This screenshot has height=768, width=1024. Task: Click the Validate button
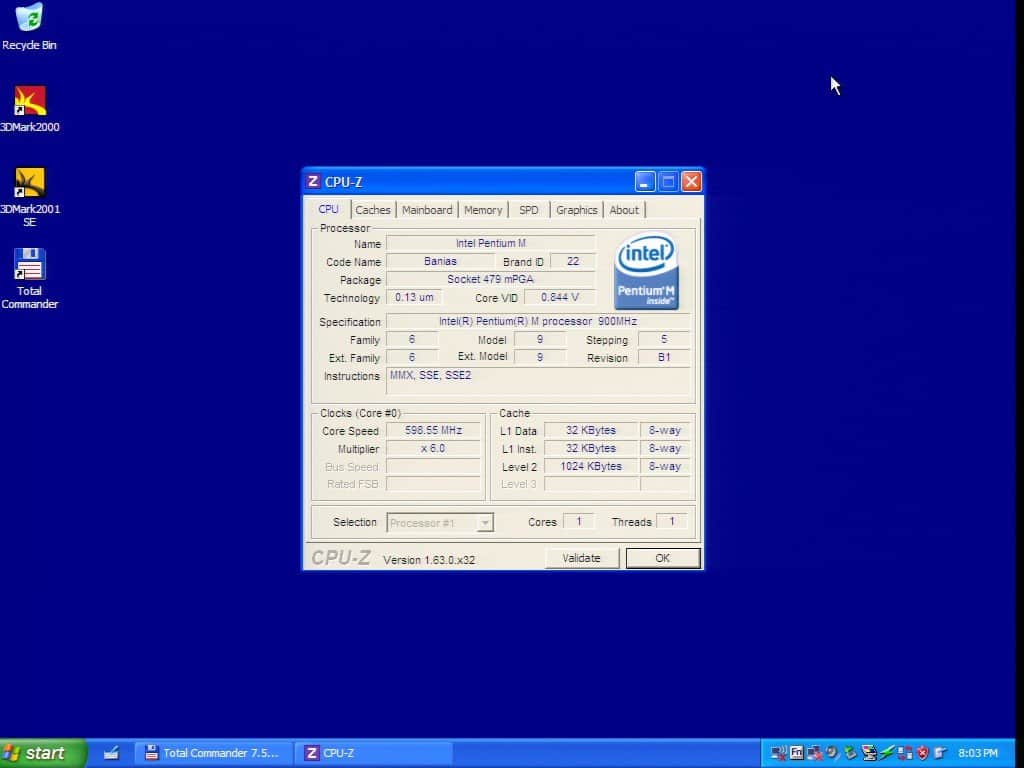581,558
